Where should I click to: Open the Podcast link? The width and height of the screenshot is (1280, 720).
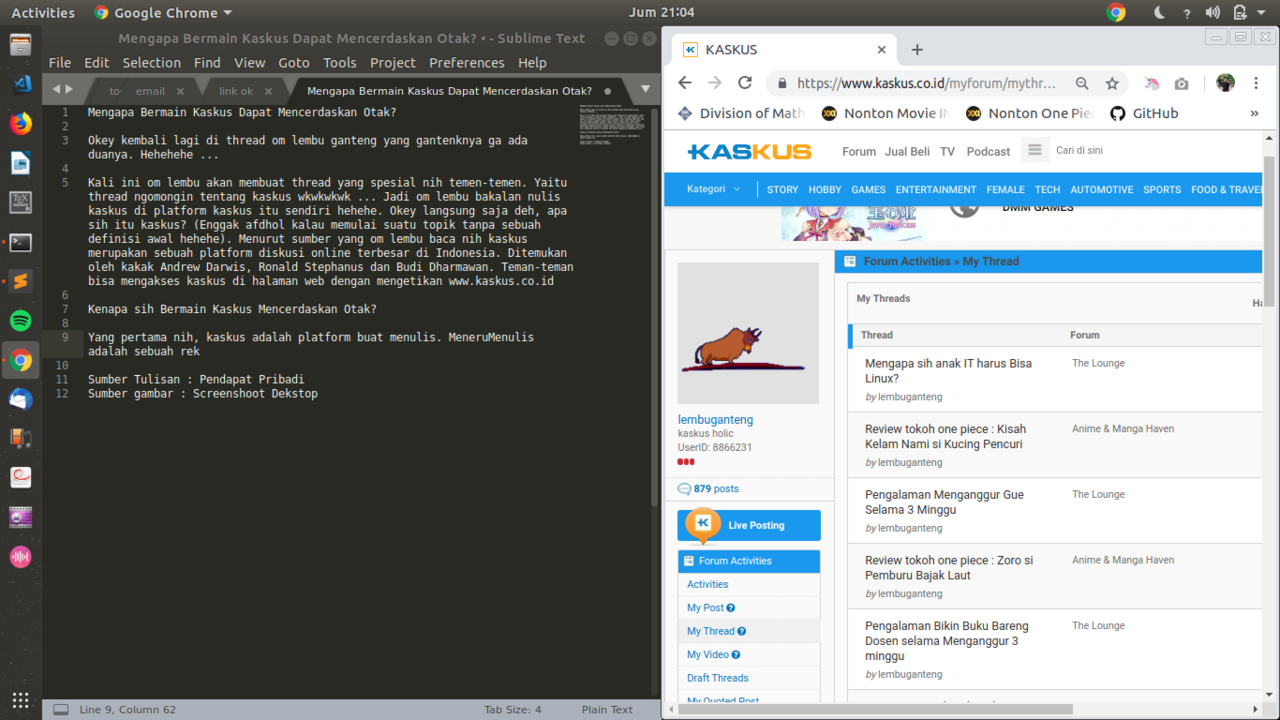(988, 151)
